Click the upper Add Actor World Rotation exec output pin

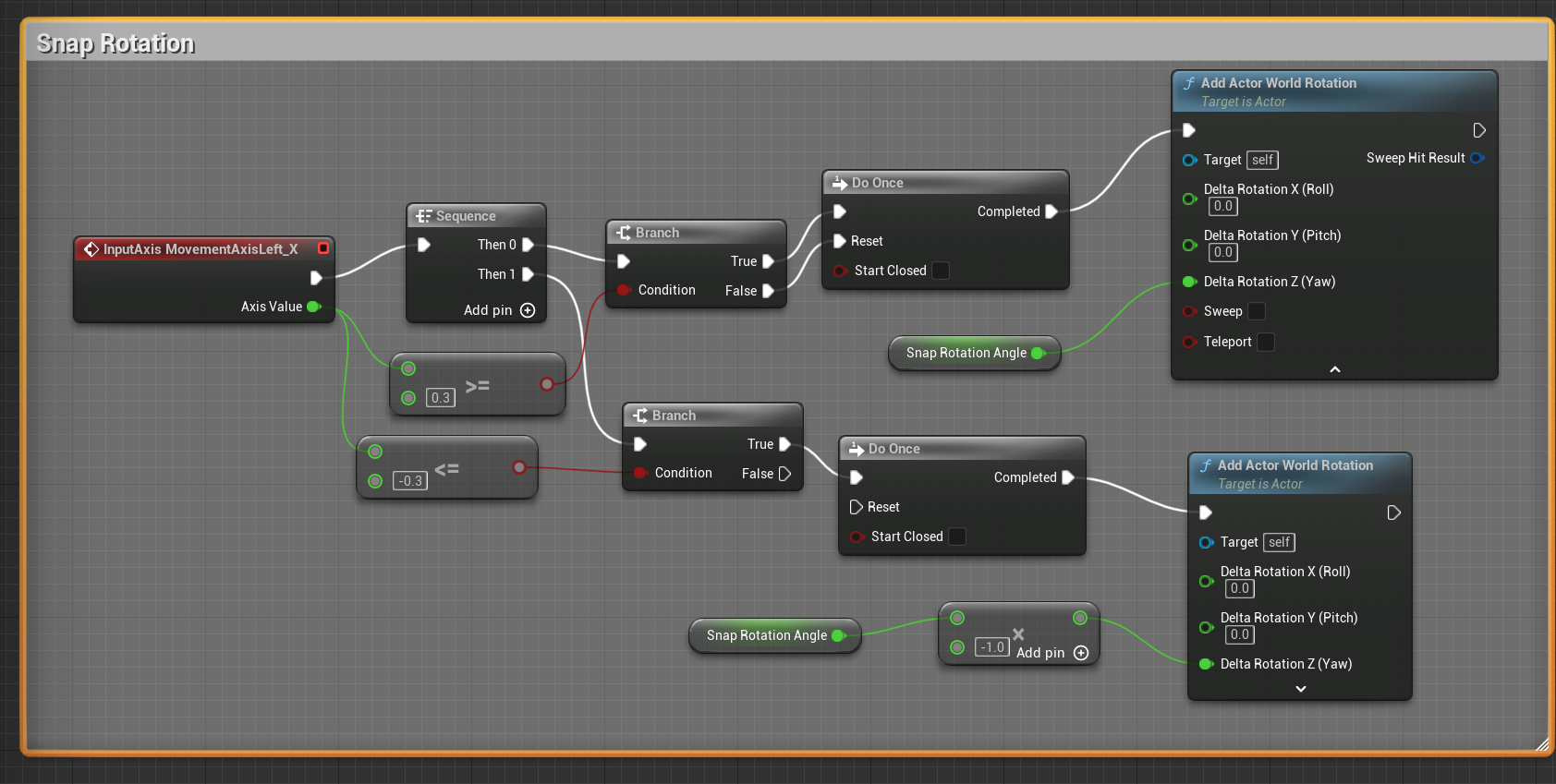(x=1479, y=130)
